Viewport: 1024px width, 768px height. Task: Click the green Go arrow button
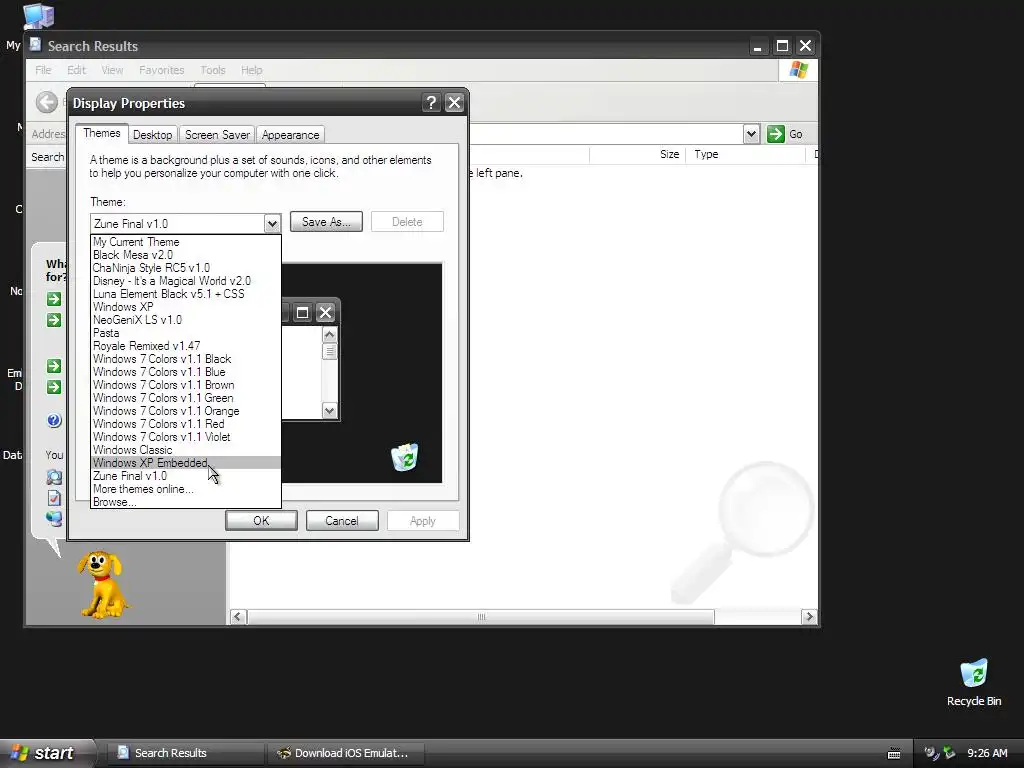[x=775, y=134]
